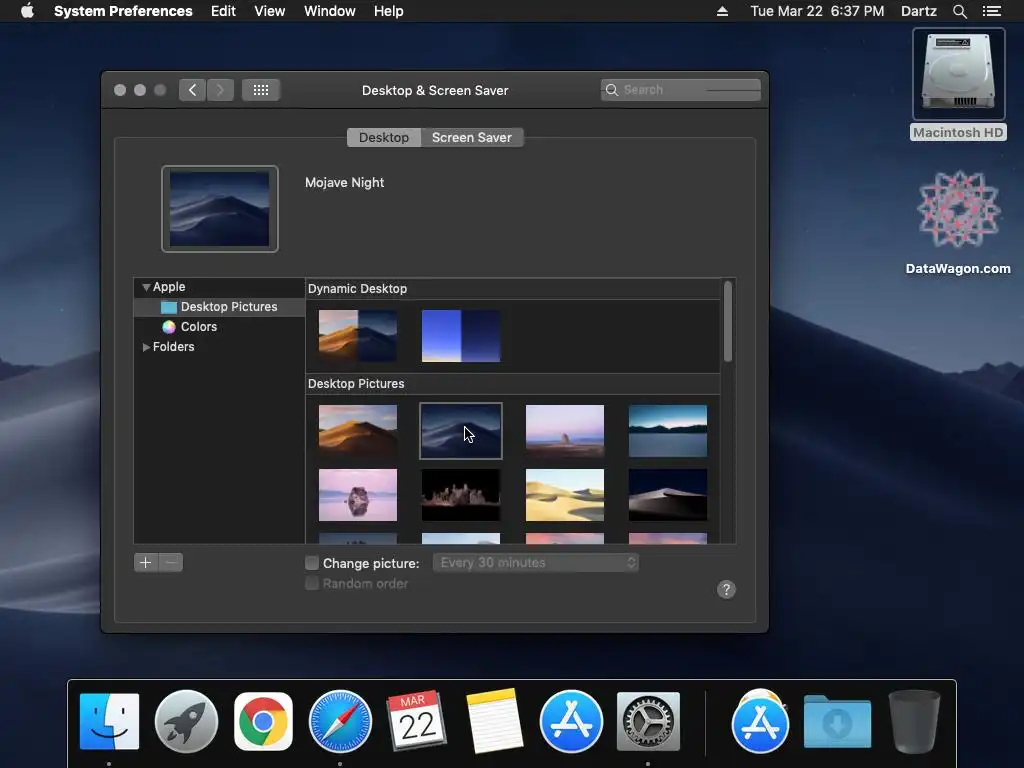Open Spotlight search in menu bar
This screenshot has height=768, width=1024.
click(x=959, y=11)
